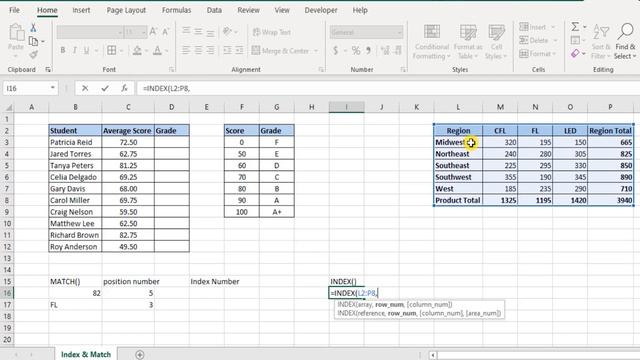Click the Cut scissors icon
Screen dimensions: 640x360
[x=33, y=28]
